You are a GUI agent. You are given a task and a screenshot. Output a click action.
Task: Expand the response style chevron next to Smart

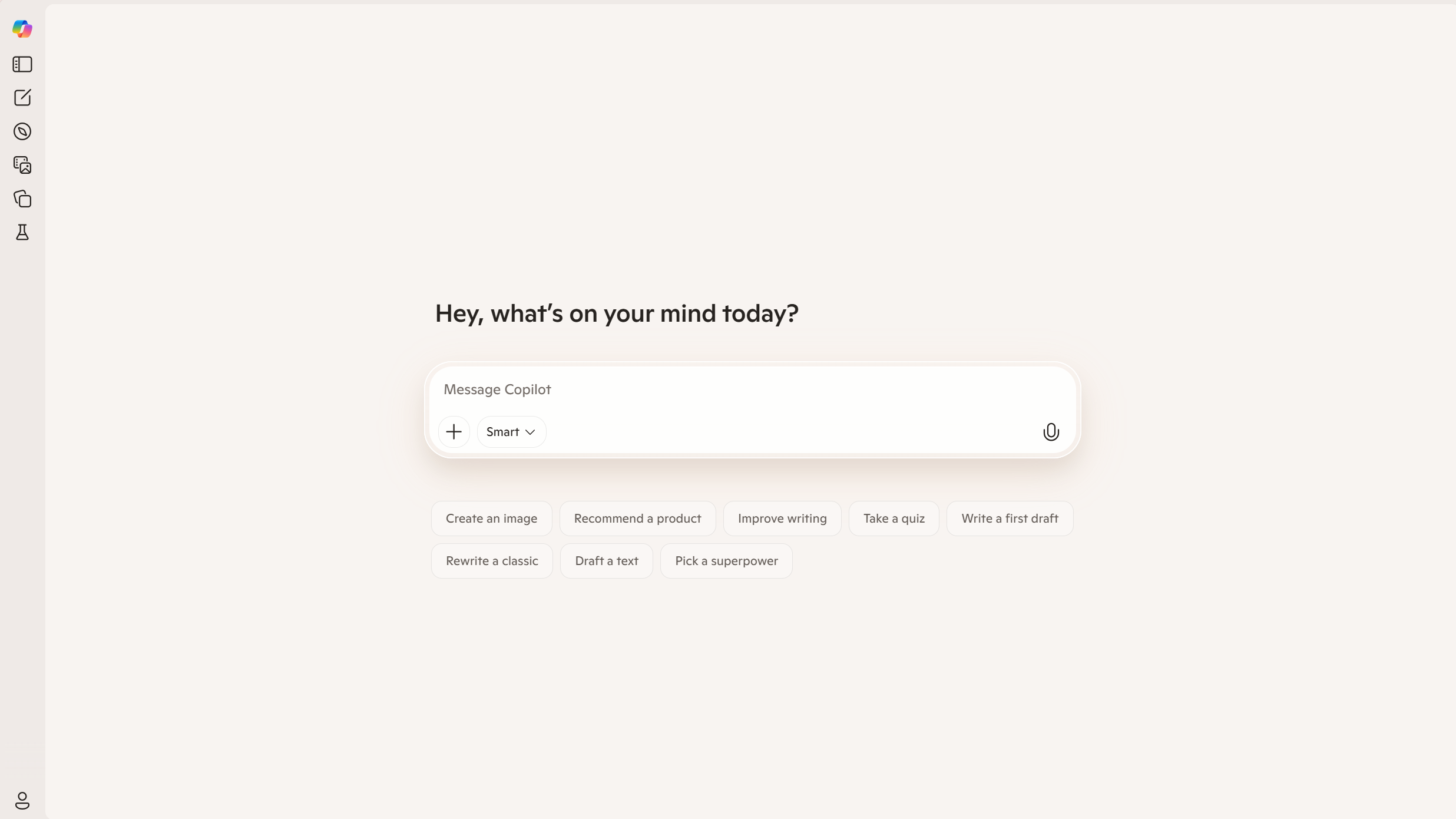[530, 431]
